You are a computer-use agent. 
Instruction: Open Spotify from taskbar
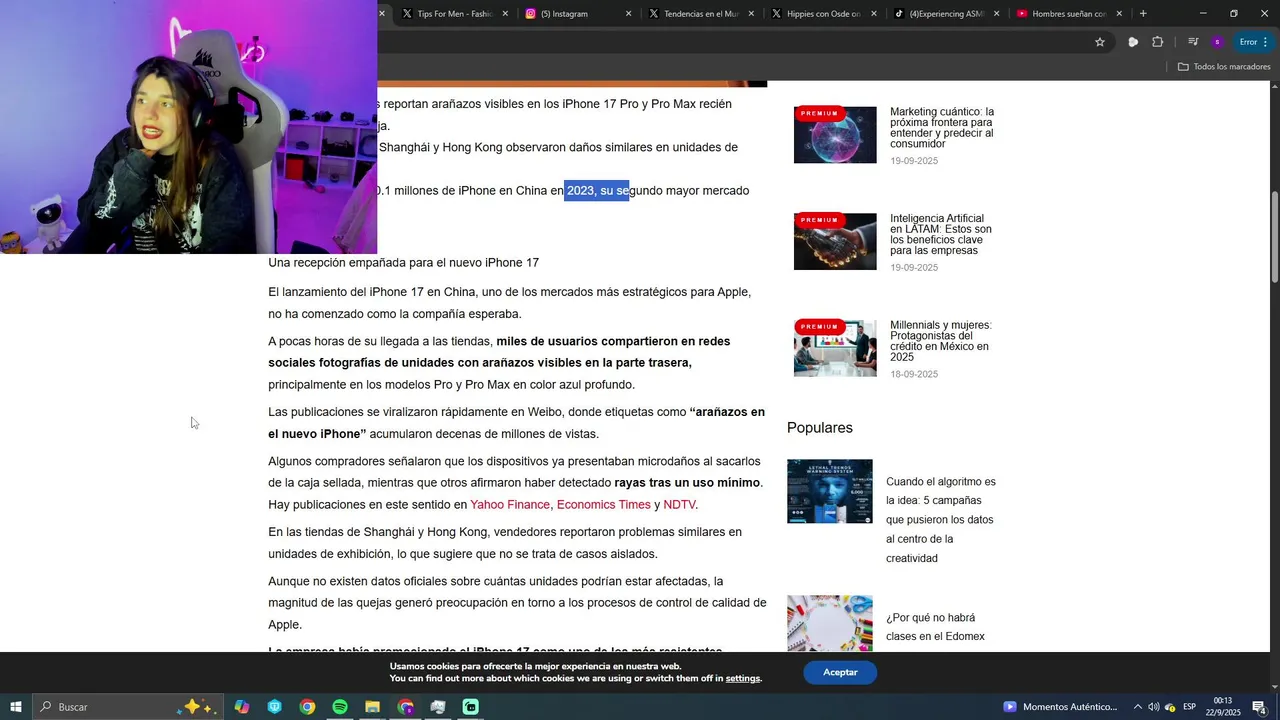click(x=340, y=707)
